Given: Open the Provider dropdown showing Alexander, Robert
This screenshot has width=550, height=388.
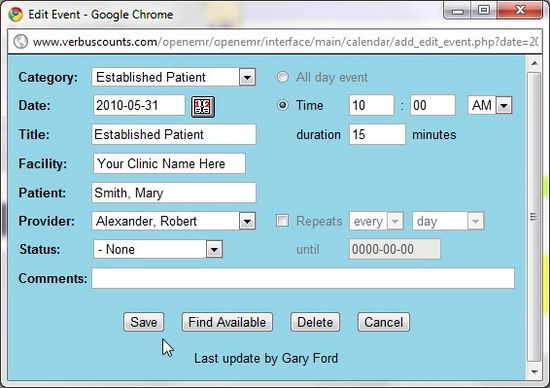Looking at the screenshot, I should pos(174,221).
